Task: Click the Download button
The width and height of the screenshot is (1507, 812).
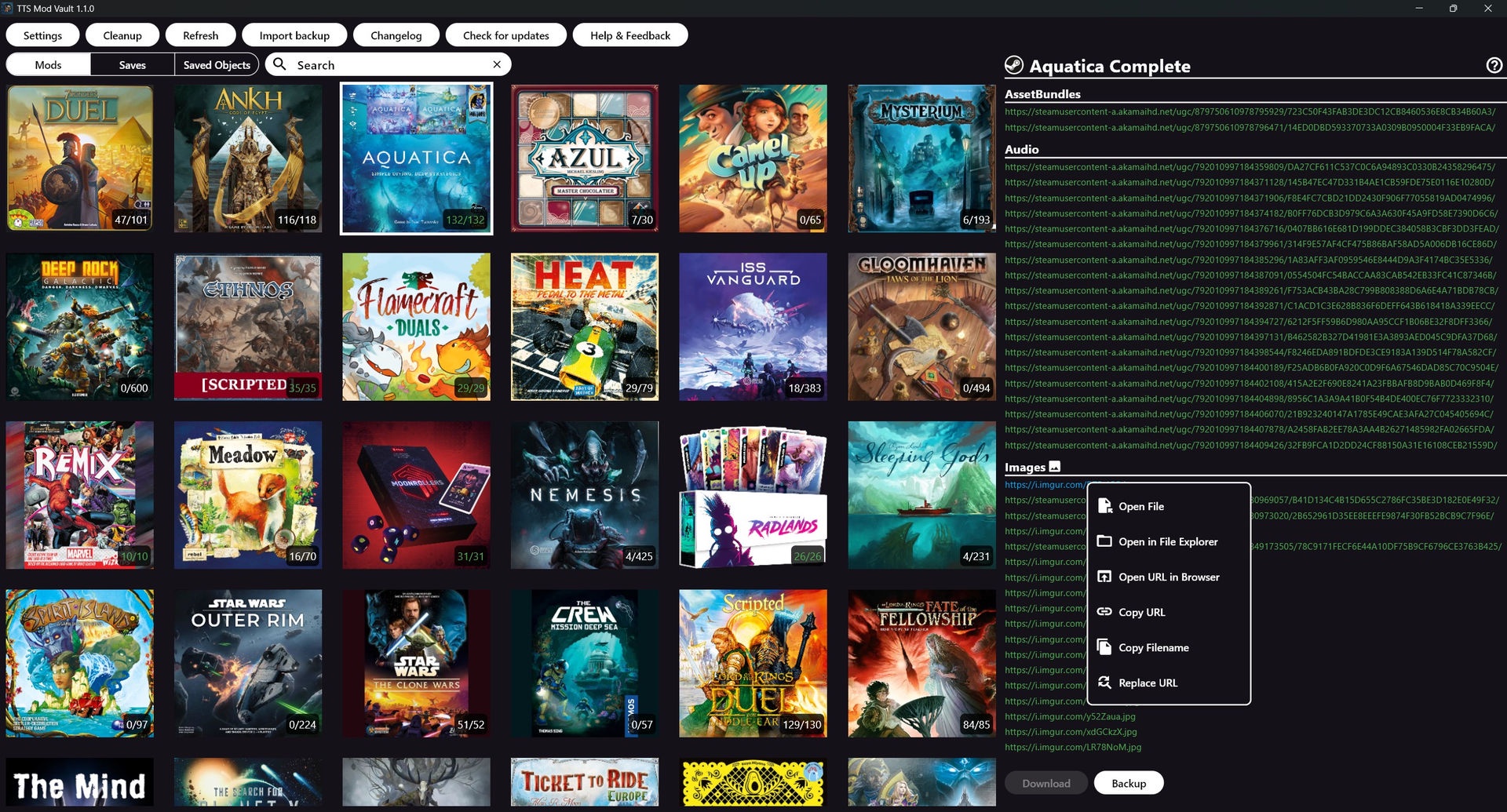Action: point(1045,783)
